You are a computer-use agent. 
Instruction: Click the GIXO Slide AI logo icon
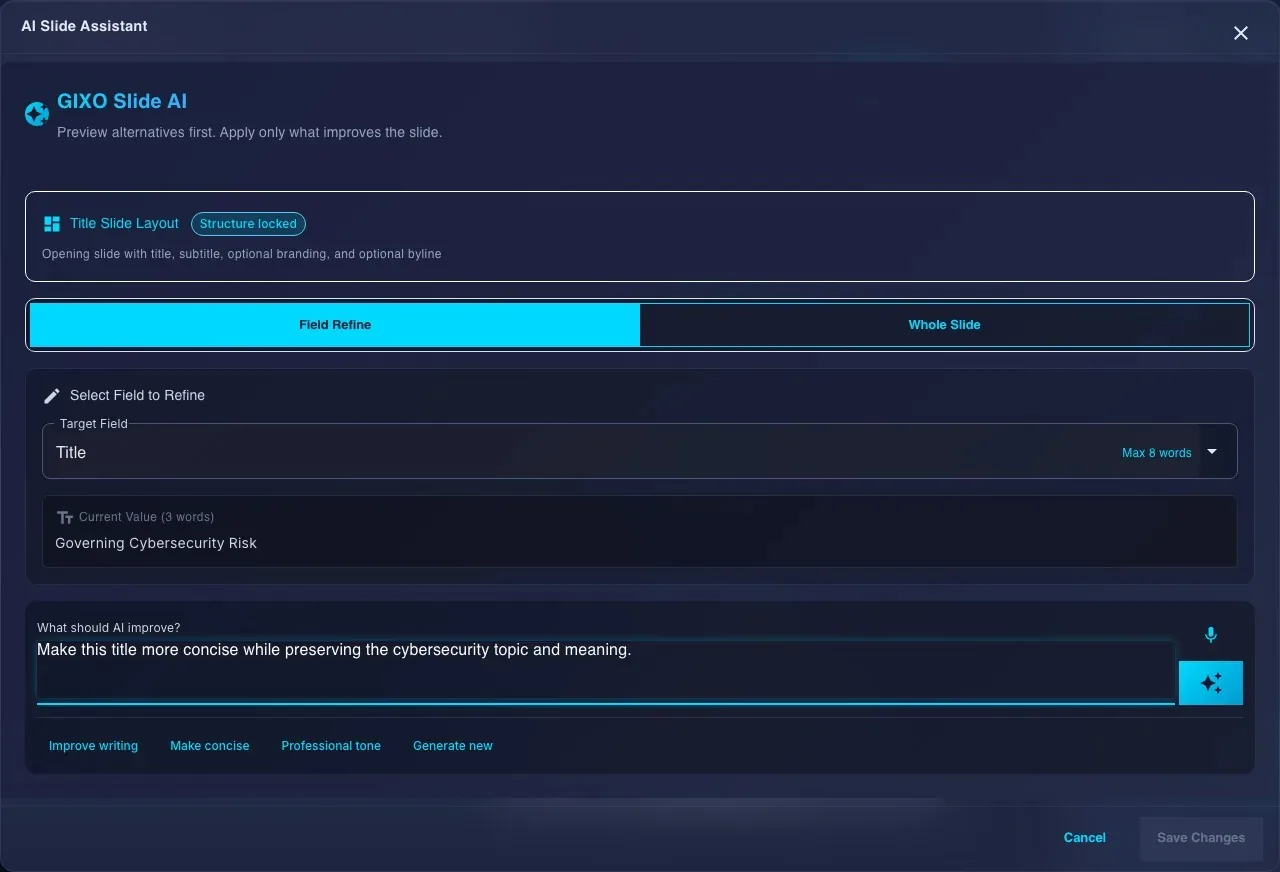[x=37, y=114]
